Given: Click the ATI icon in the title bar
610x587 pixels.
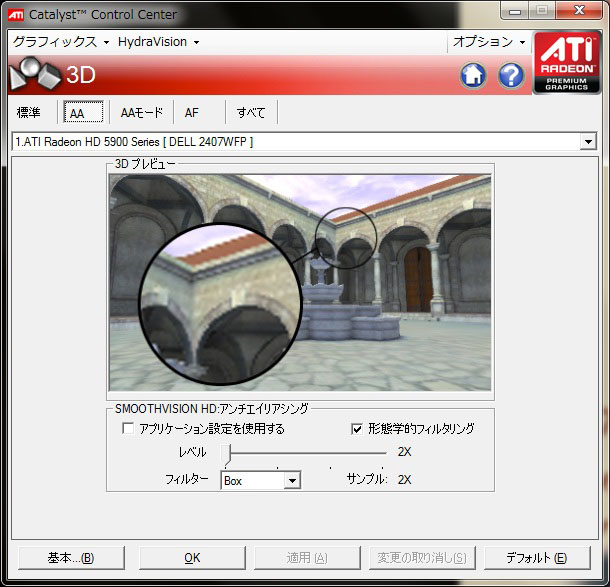Looking at the screenshot, I should (x=16, y=15).
